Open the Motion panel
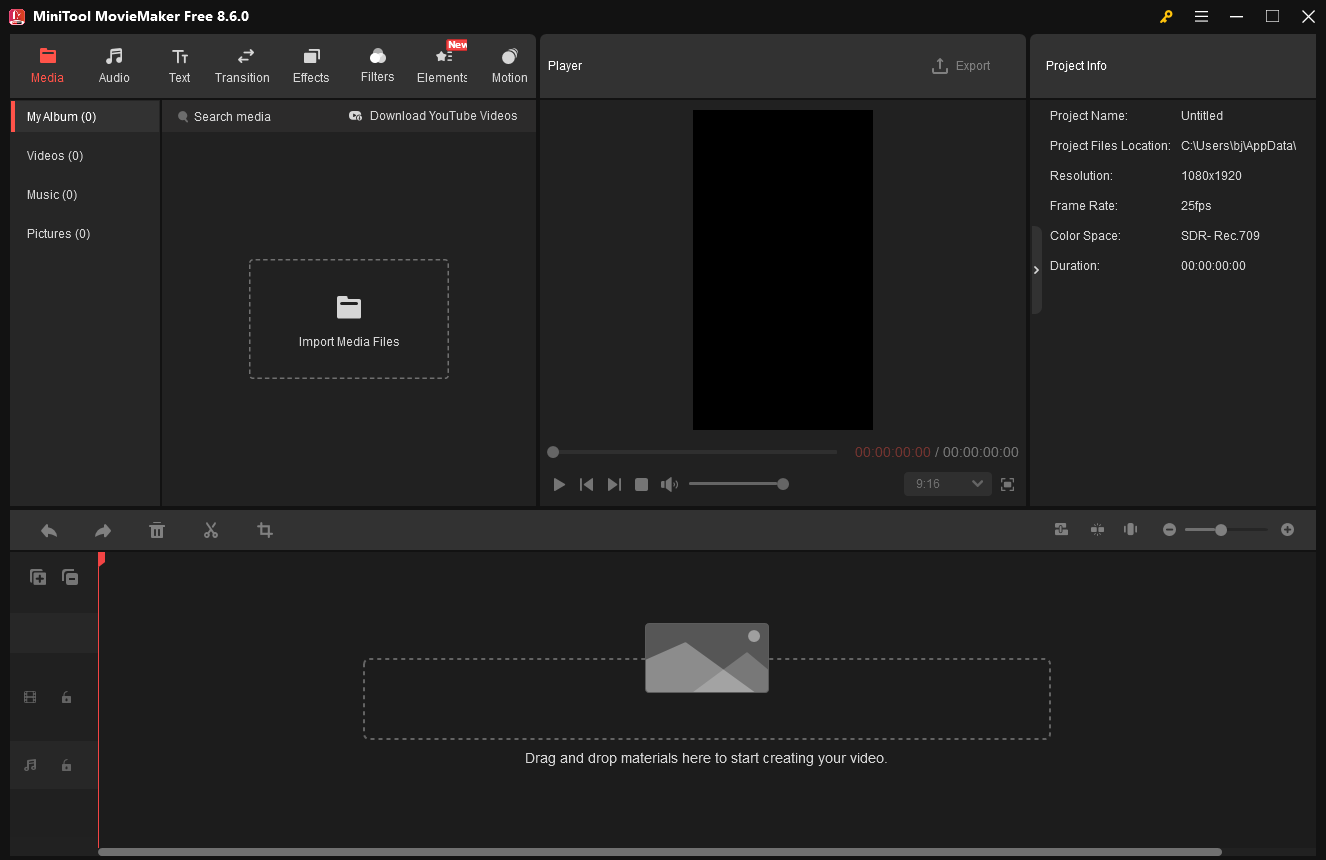Screen dimensions: 1326x860 tap(509, 66)
